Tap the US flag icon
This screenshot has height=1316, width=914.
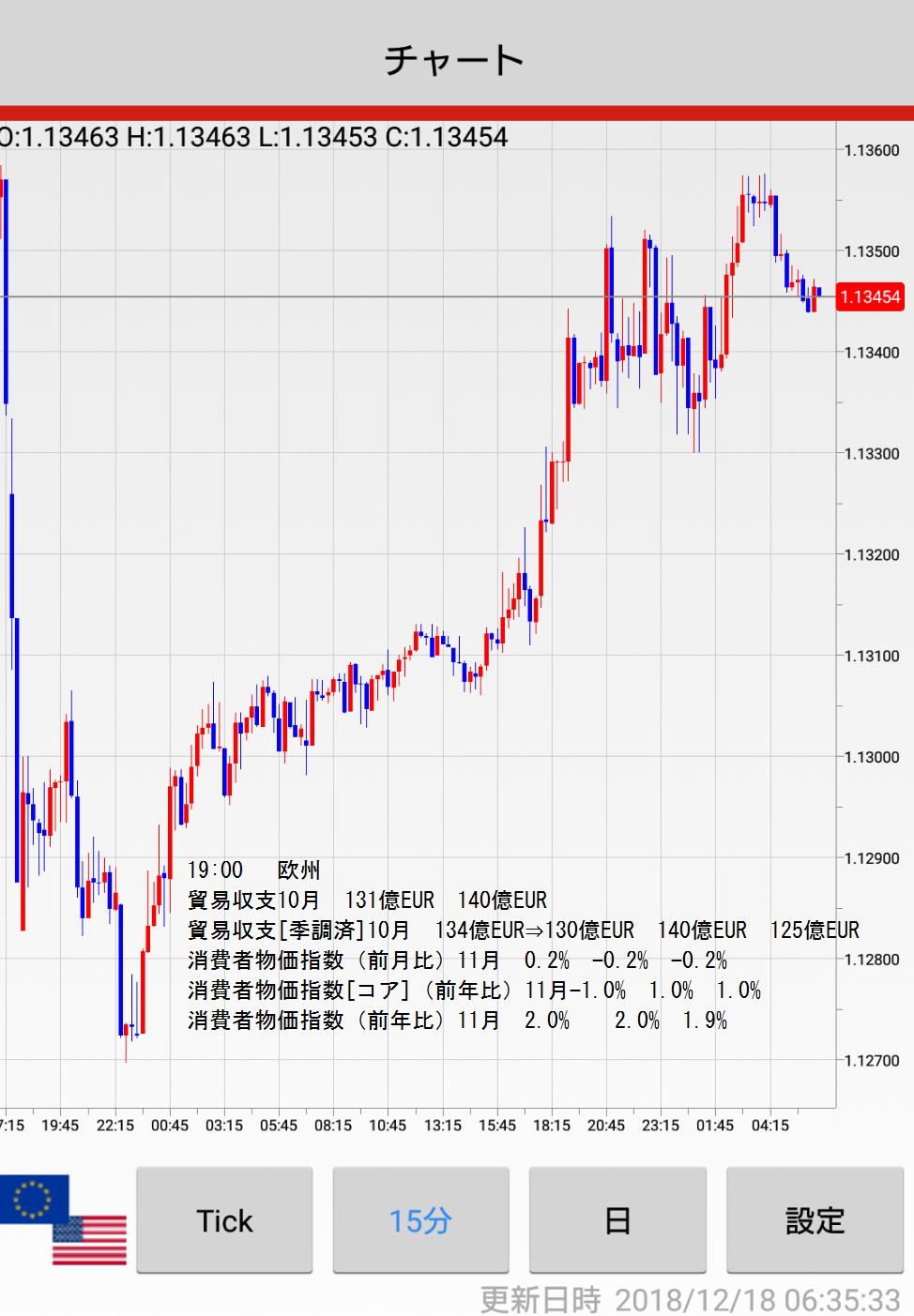tap(89, 1240)
